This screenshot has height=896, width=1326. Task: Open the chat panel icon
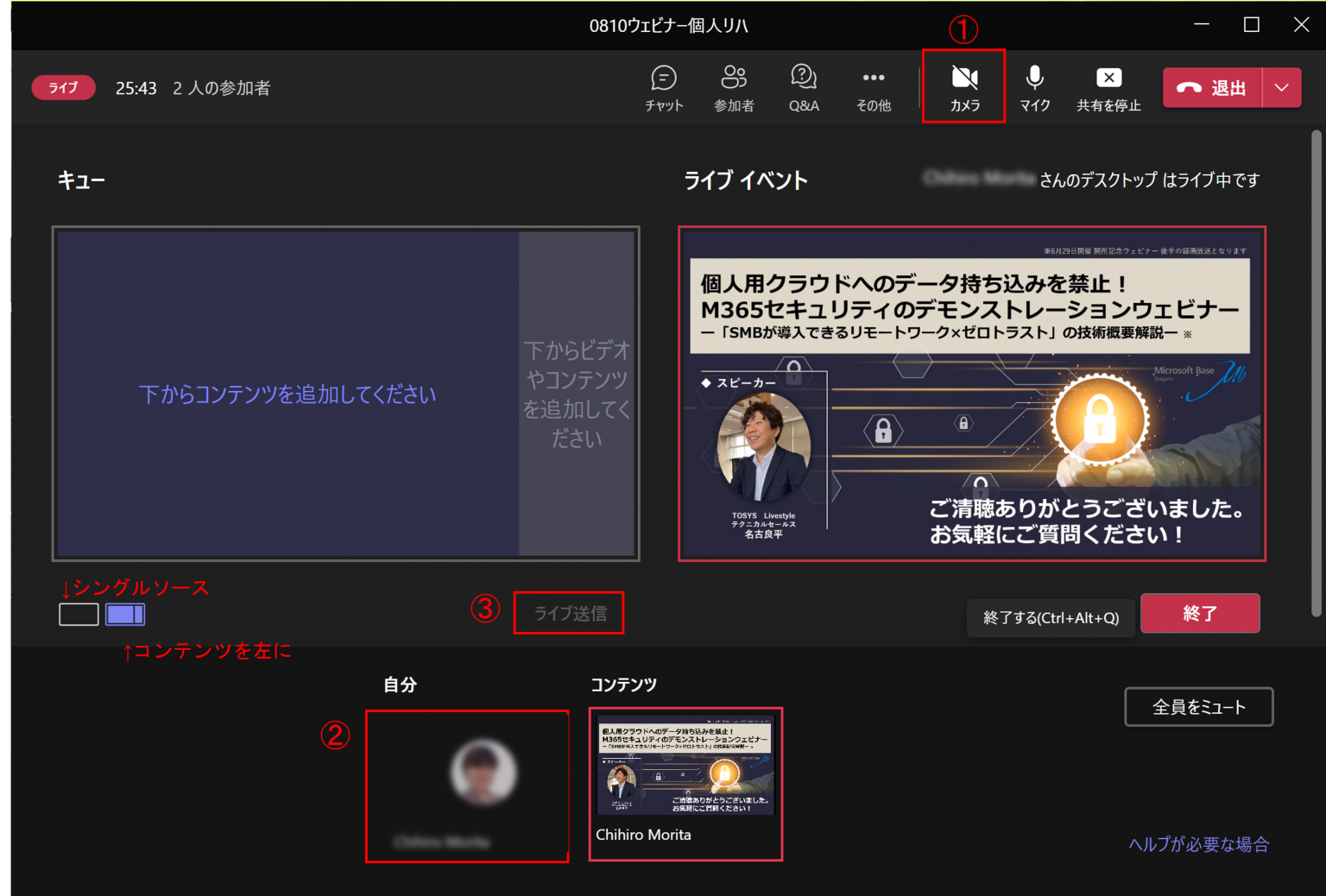[664, 87]
